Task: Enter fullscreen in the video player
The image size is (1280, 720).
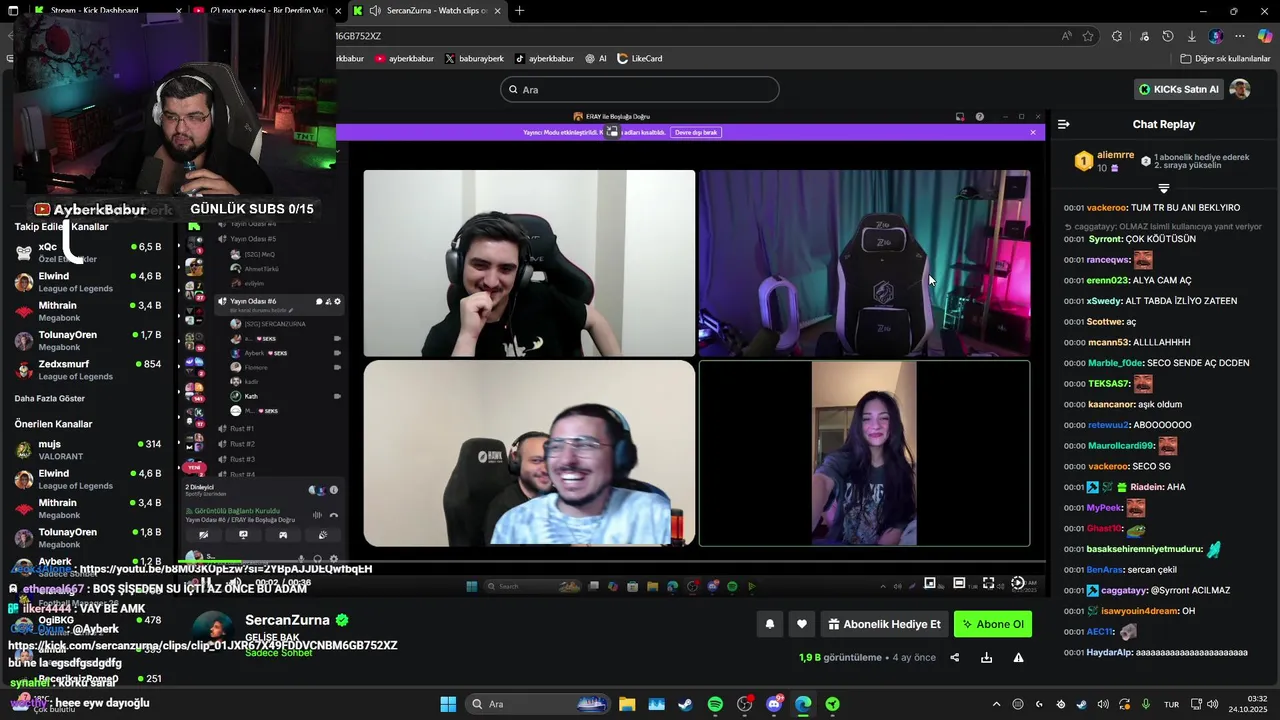Action: [x=988, y=583]
